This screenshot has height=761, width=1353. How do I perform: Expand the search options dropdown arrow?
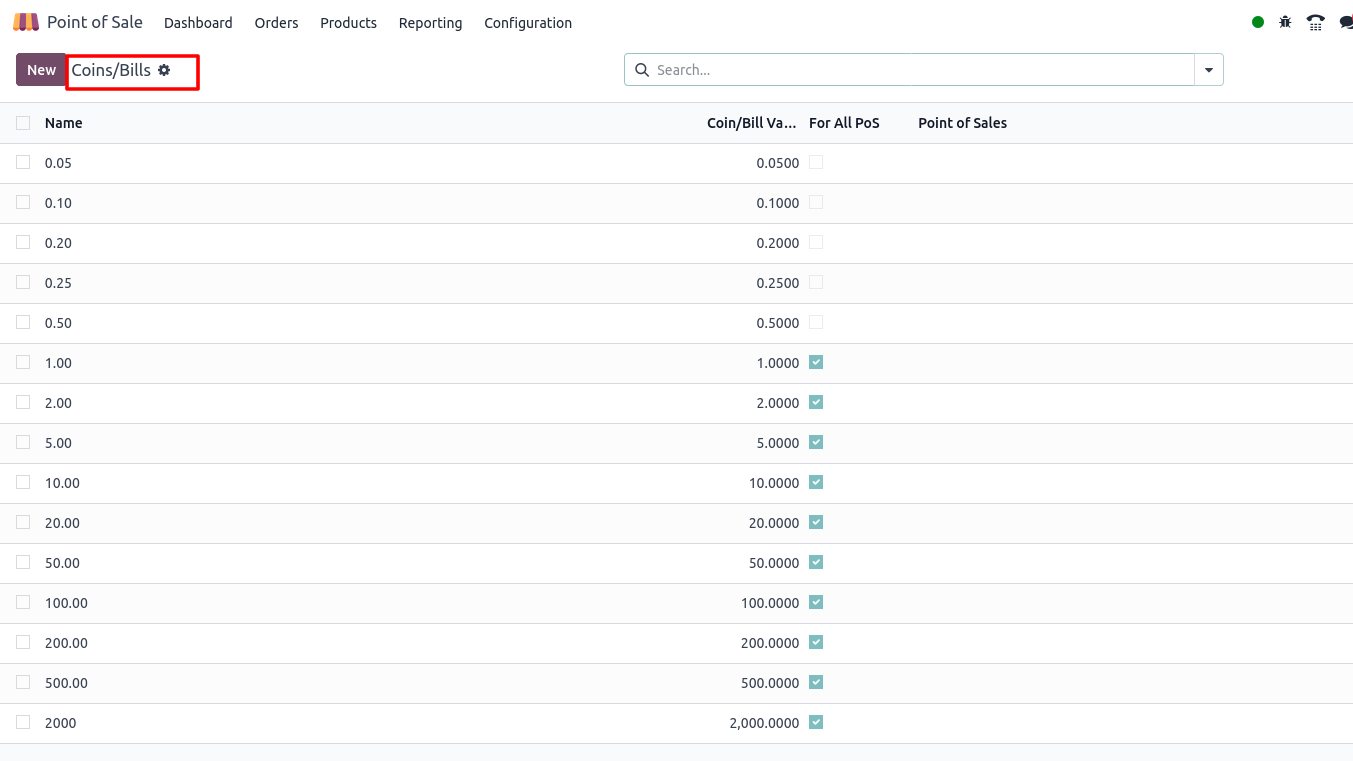pyautogui.click(x=1209, y=70)
